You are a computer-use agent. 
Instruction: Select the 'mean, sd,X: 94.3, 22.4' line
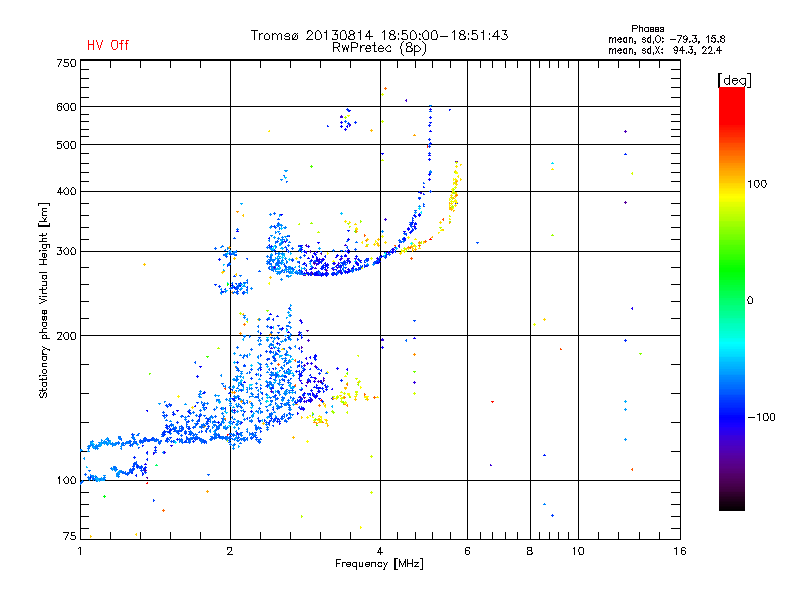(x=665, y=50)
